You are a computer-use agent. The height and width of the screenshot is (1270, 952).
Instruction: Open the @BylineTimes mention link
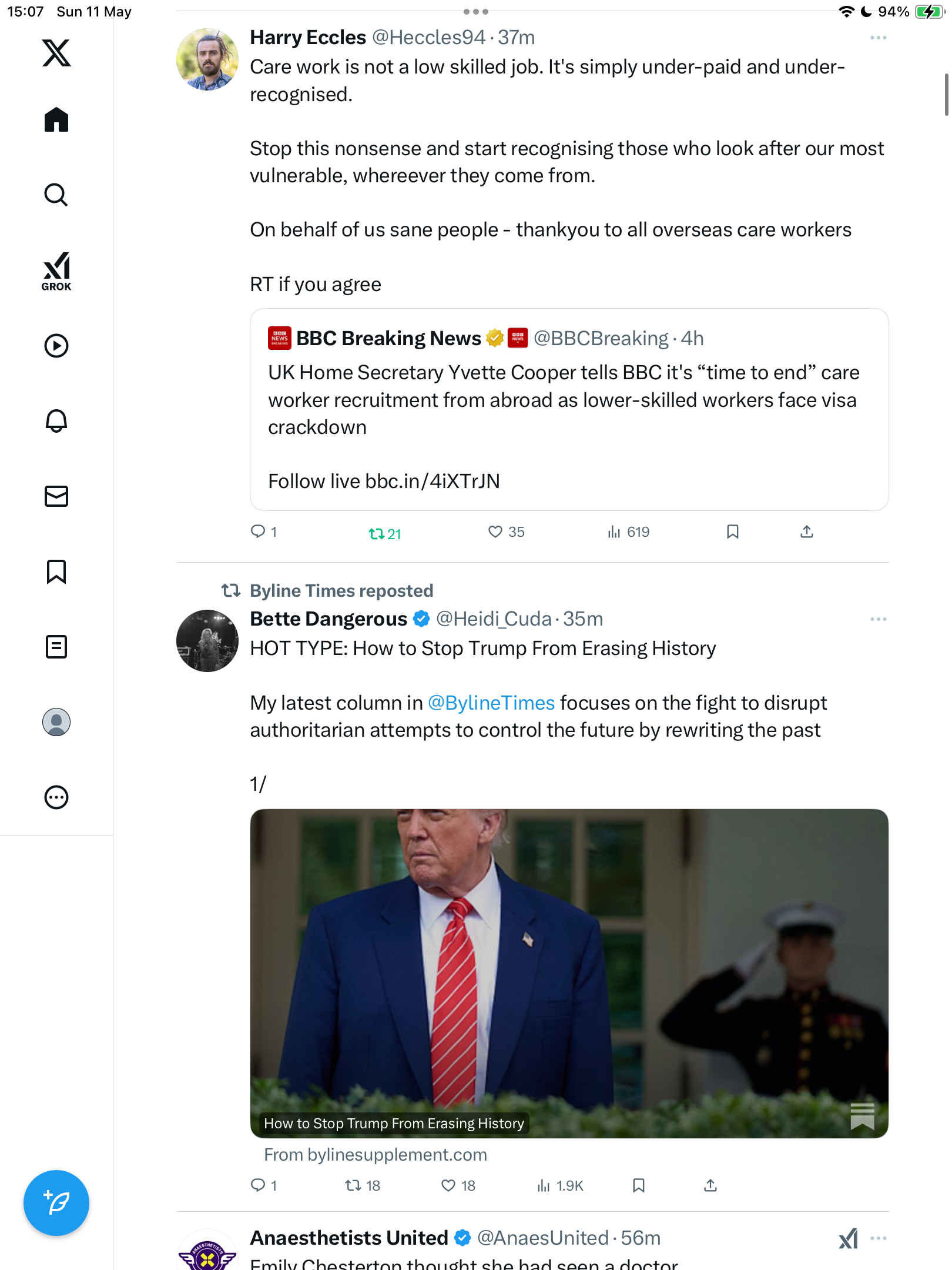click(491, 703)
